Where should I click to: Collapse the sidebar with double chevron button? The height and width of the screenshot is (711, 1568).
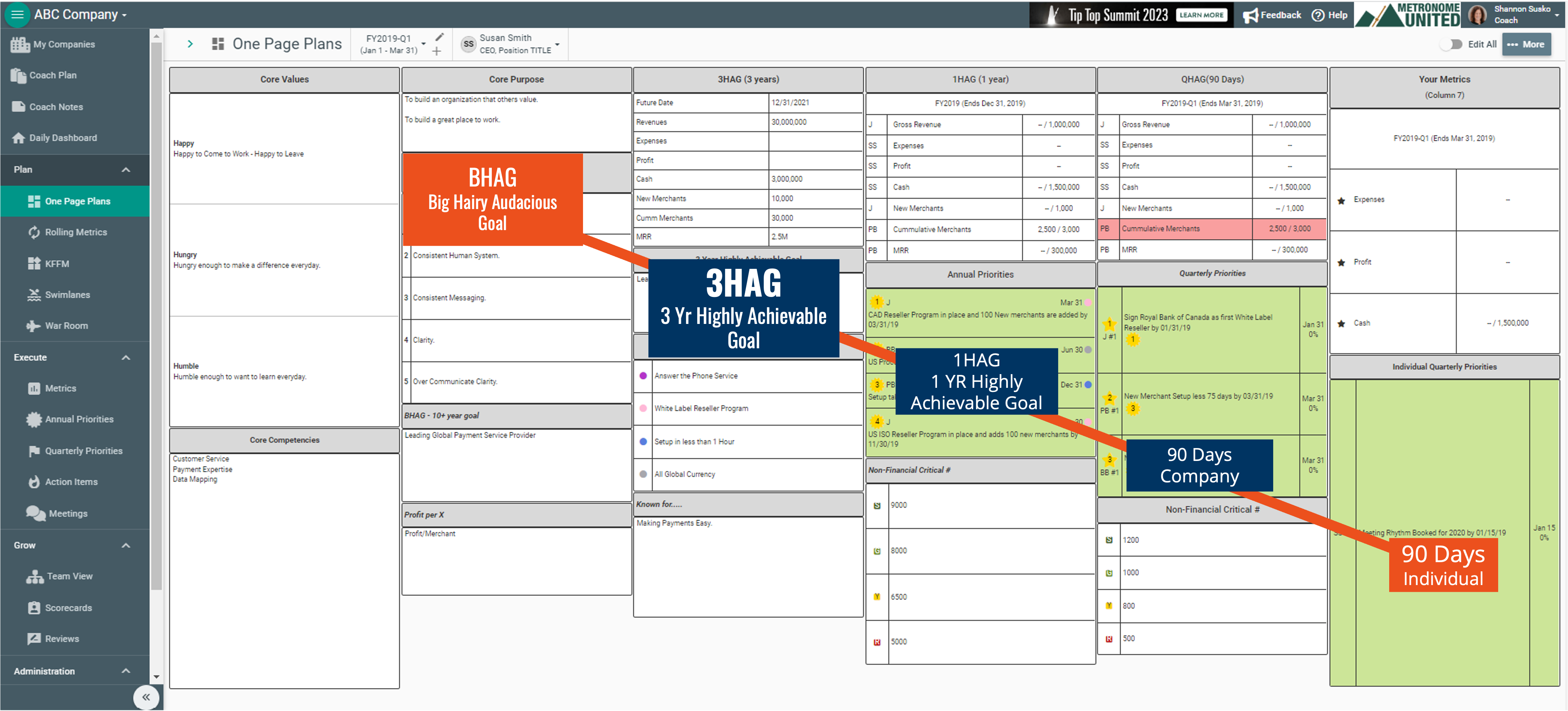point(146,698)
